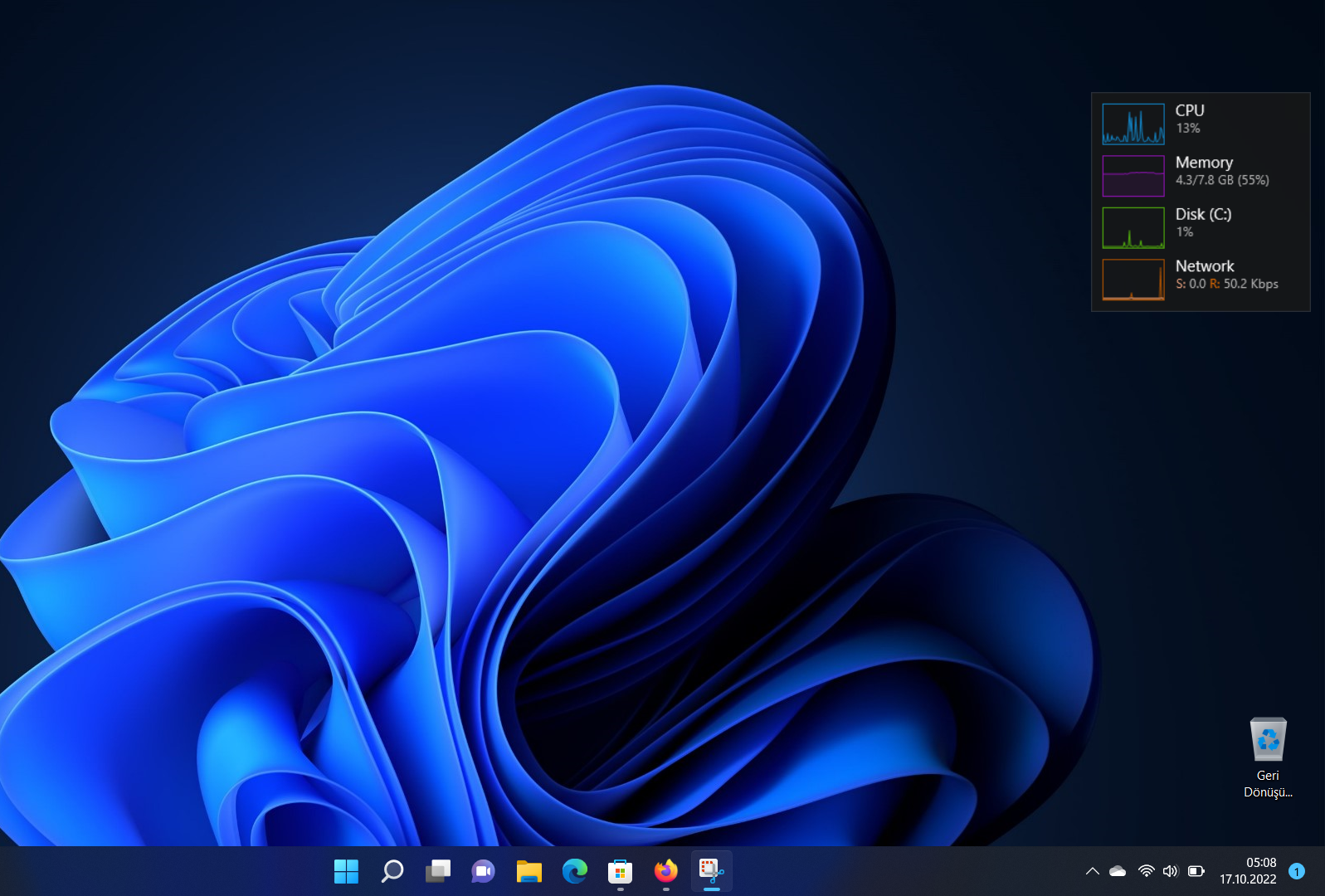Open the OneDrive cloud tray icon

click(x=1118, y=871)
